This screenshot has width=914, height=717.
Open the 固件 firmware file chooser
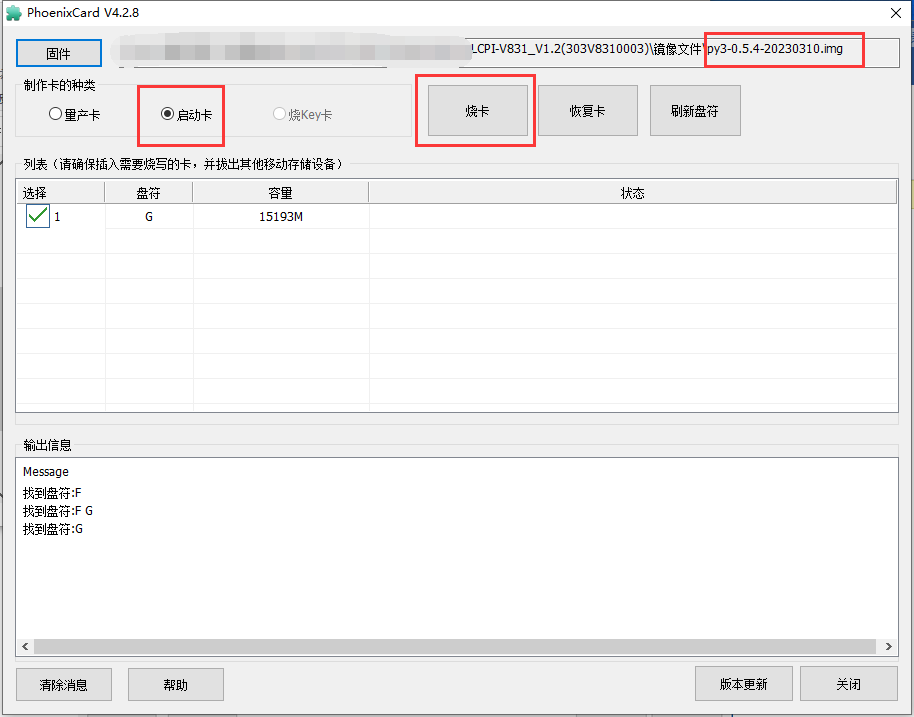coord(58,54)
